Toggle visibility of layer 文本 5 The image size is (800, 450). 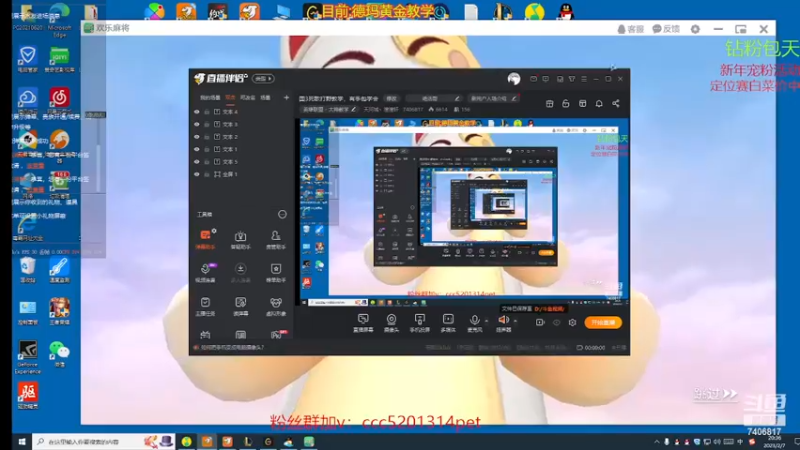click(196, 162)
